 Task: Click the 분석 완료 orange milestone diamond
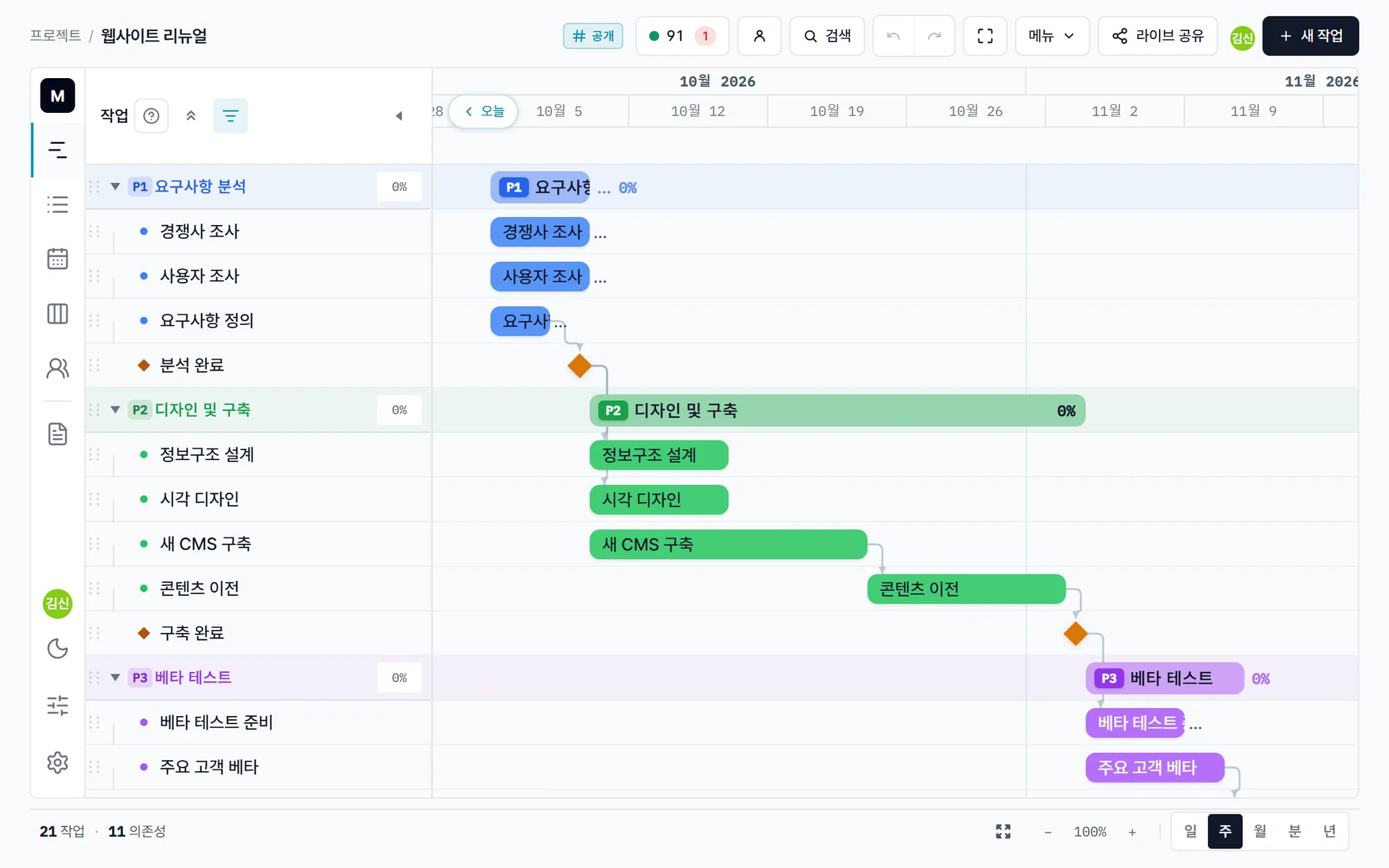(579, 366)
